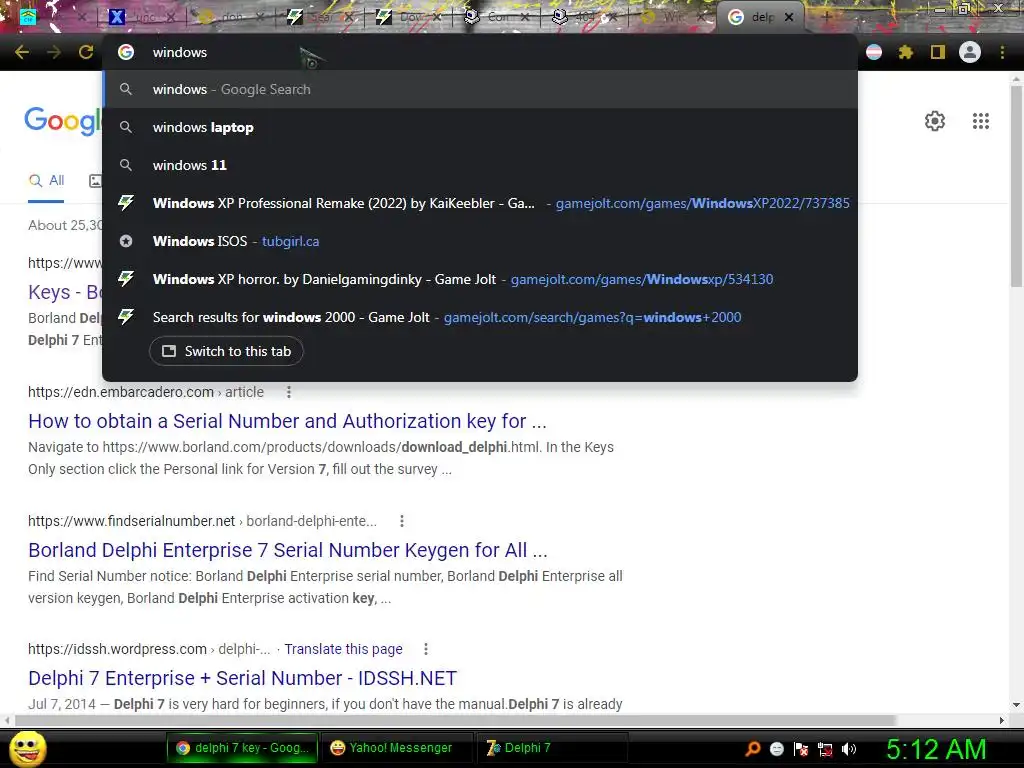Click the https://edn.embarcadero.com URL text

point(121,392)
